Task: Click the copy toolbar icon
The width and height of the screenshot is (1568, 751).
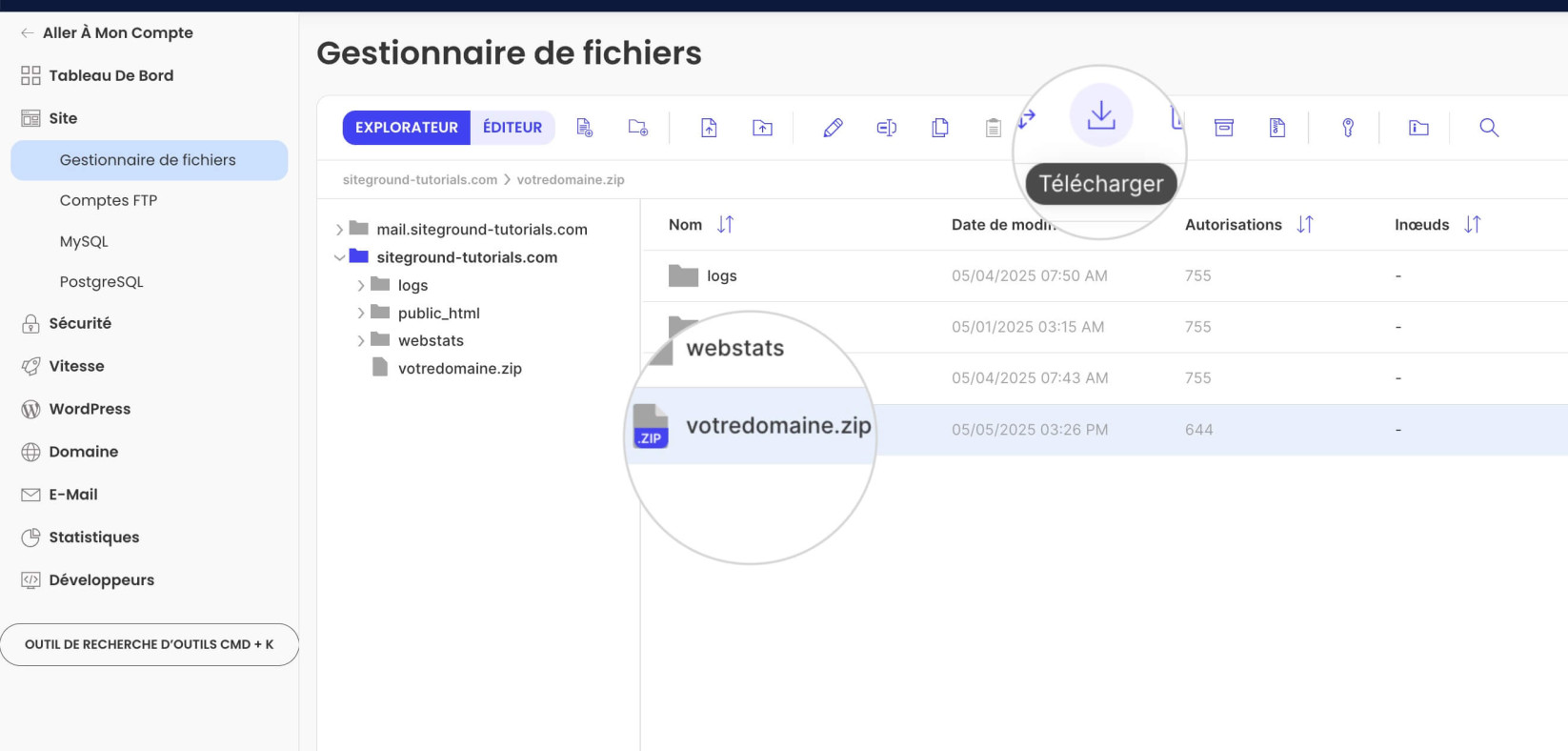Action: (x=940, y=128)
